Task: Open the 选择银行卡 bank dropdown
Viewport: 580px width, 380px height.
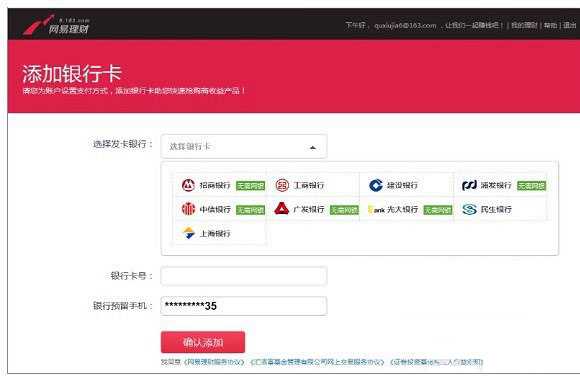Action: click(x=244, y=147)
